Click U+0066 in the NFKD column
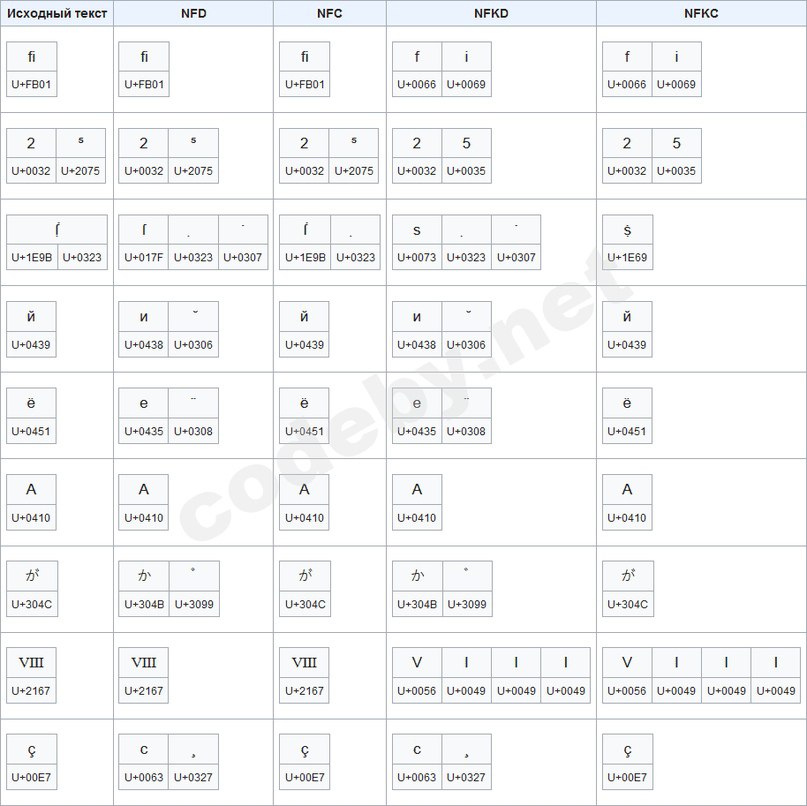Image resolution: width=807 pixels, height=806 pixels. point(416,84)
